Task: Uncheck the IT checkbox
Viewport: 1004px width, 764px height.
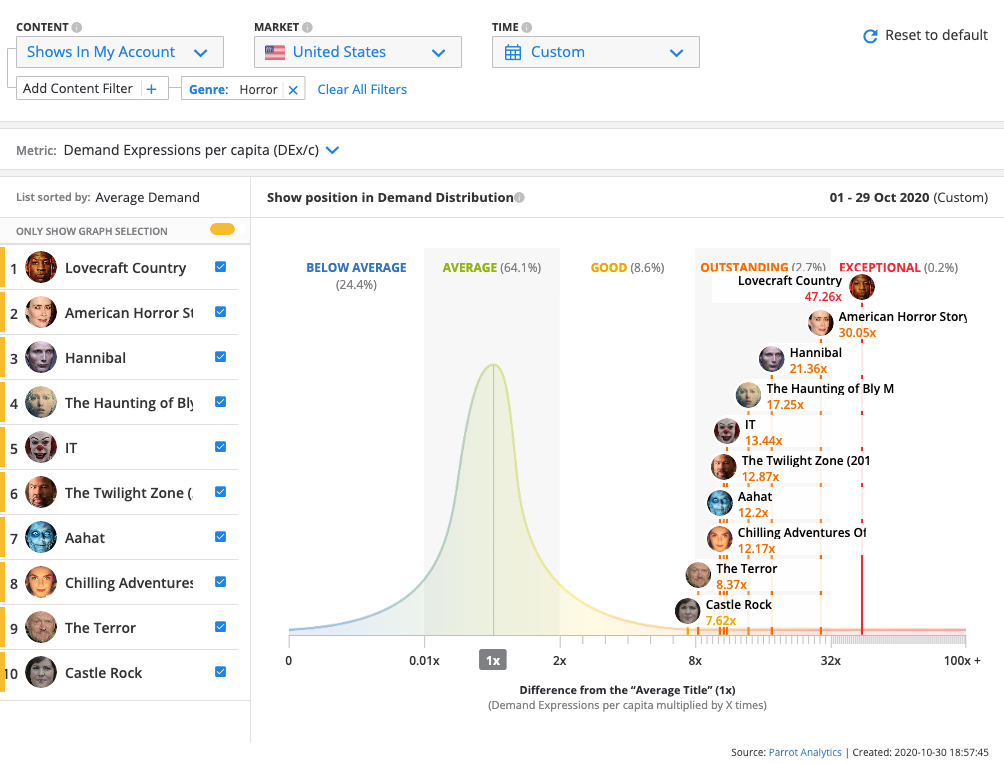Action: click(x=220, y=446)
